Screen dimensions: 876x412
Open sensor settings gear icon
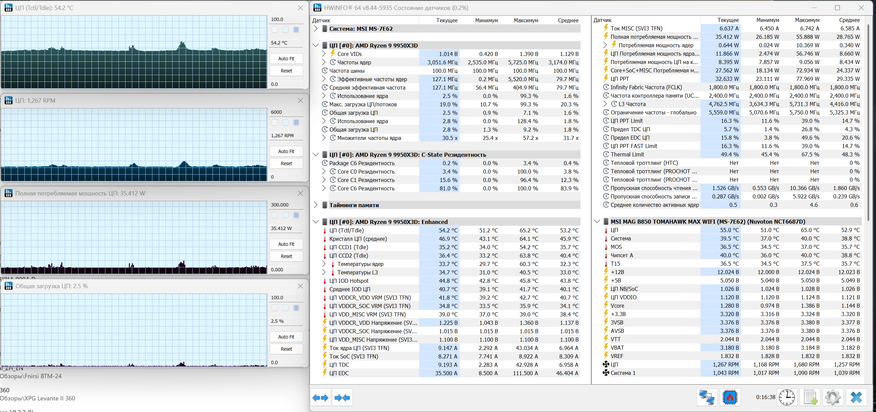[x=832, y=397]
